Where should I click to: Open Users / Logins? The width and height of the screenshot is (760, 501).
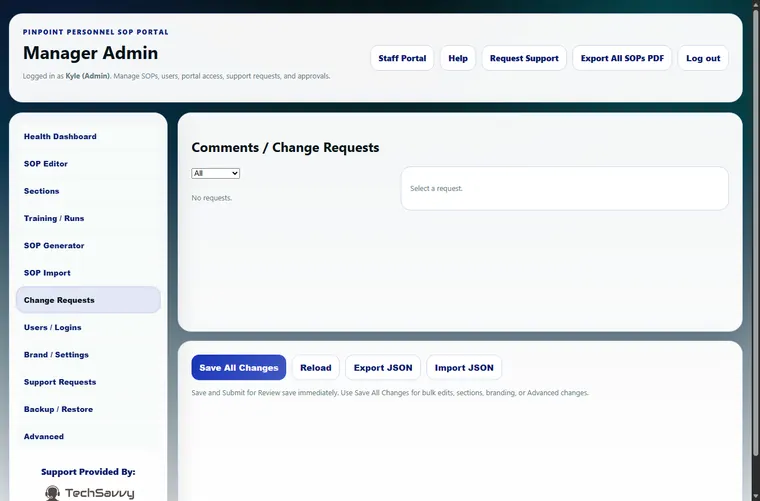click(88, 328)
